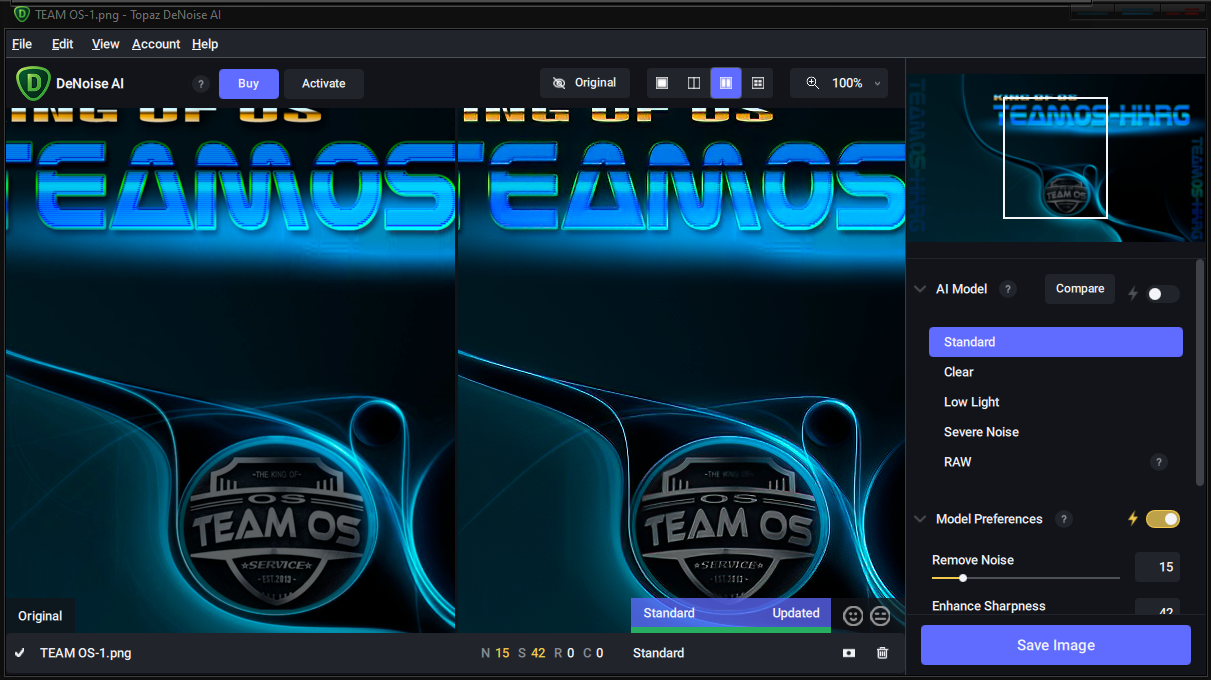Toggle Original preview eye button
This screenshot has width=1211, height=680.
pos(585,83)
